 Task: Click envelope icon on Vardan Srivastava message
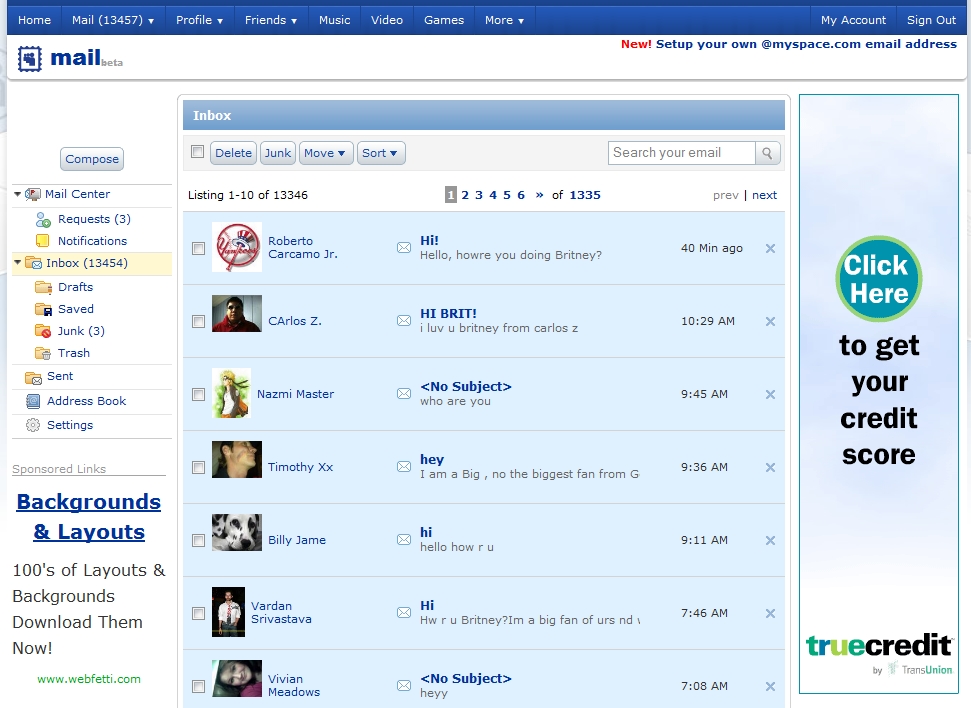404,613
